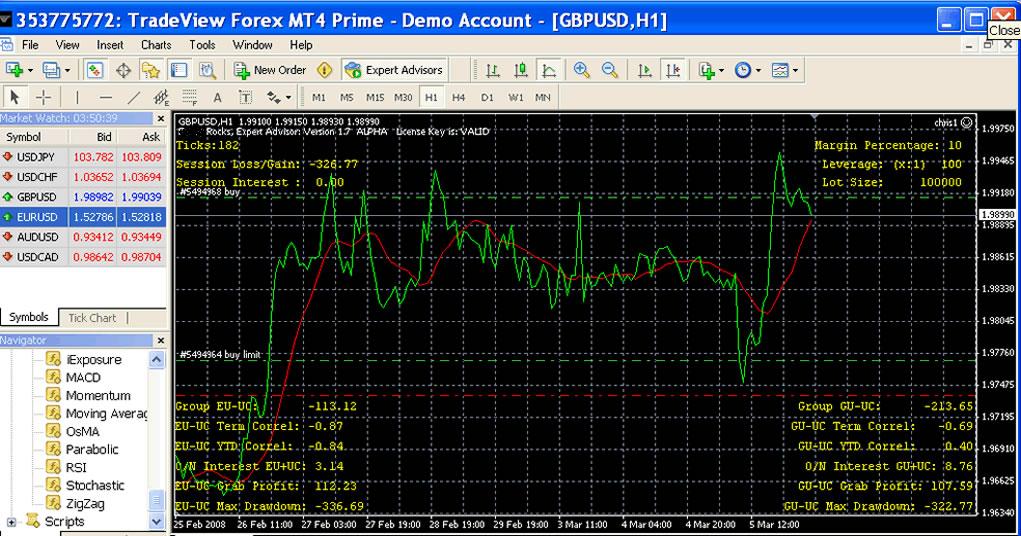Select the H1 timeframe button
The height and width of the screenshot is (536, 1021).
[x=431, y=98]
